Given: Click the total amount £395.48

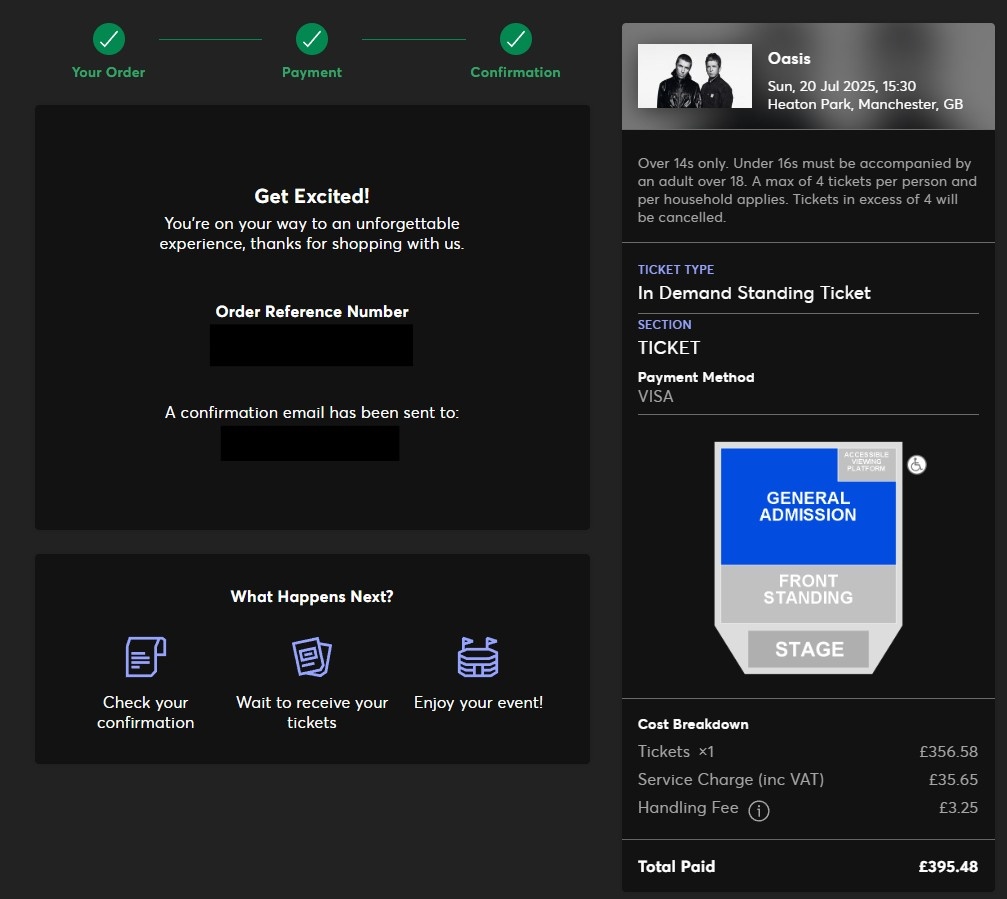Looking at the screenshot, I should 948,866.
